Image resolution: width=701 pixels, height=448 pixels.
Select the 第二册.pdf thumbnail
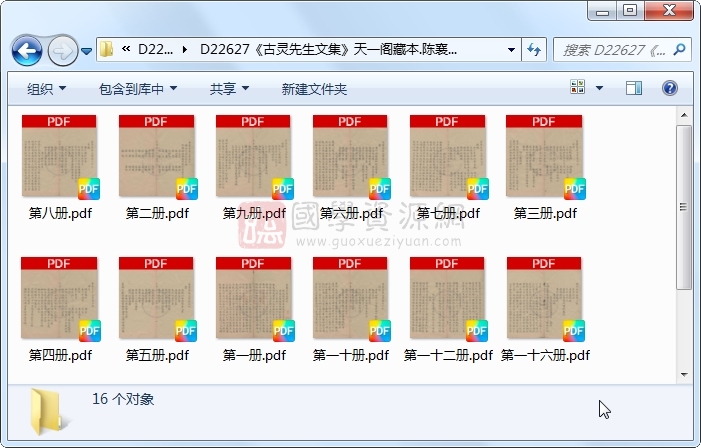pyautogui.click(x=157, y=156)
